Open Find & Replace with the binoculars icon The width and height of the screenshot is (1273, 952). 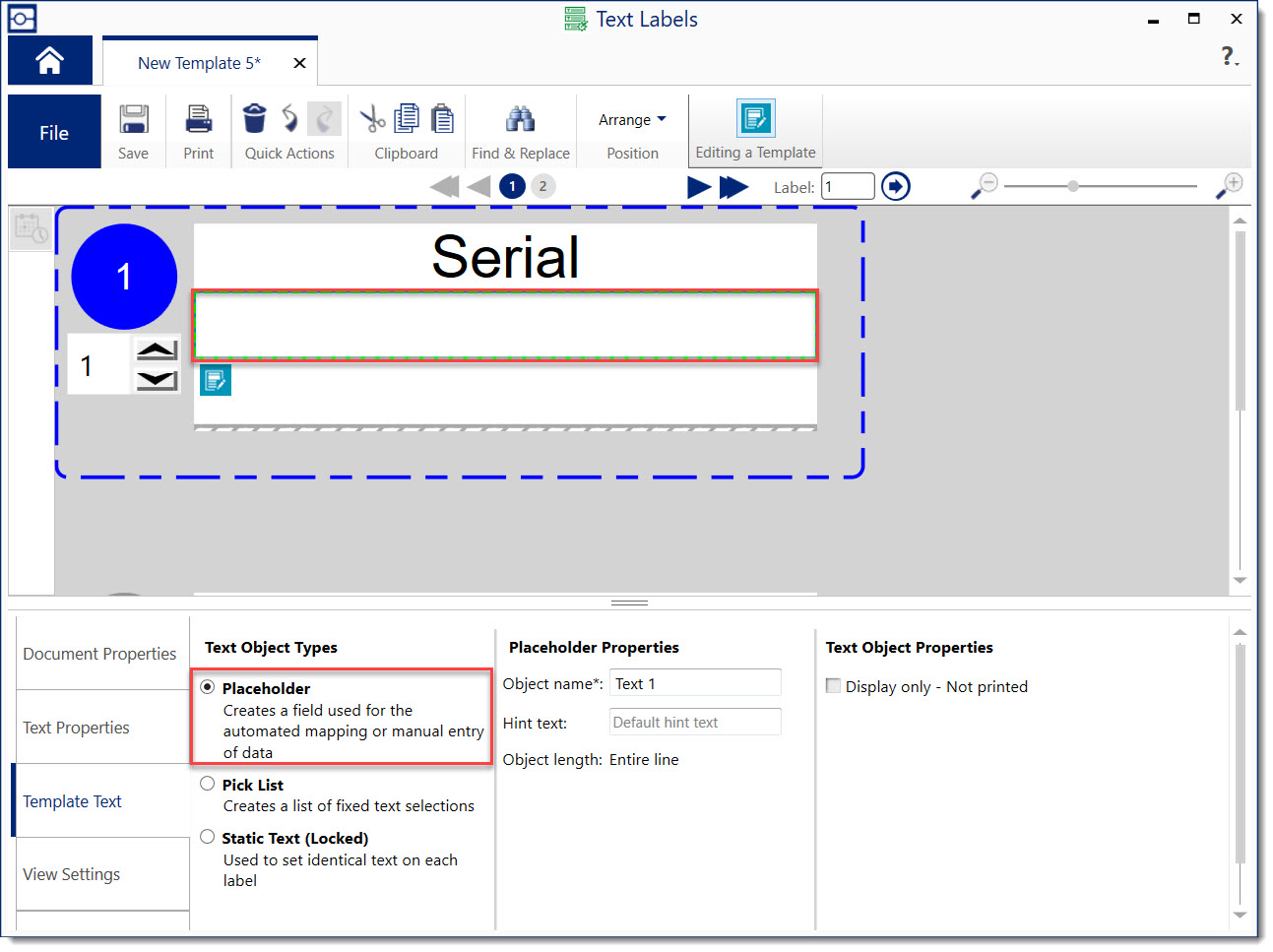(x=521, y=116)
